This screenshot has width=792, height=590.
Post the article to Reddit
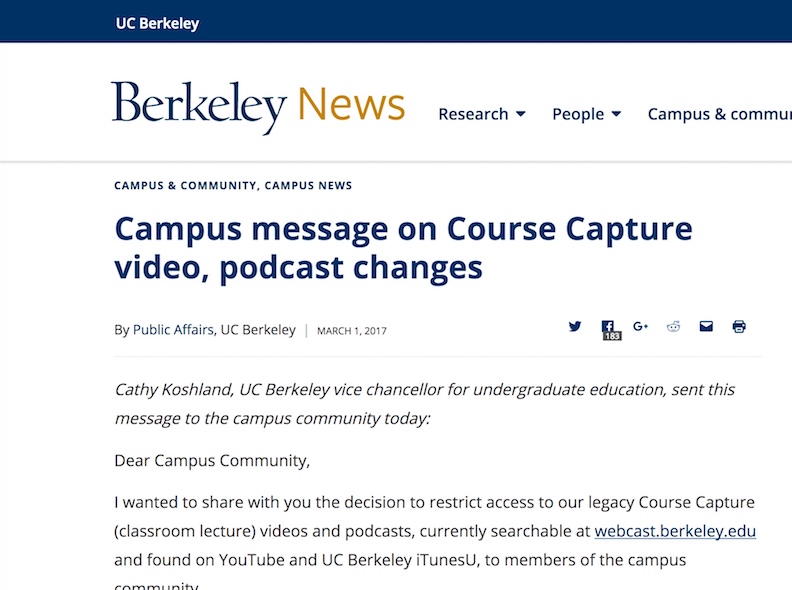click(x=673, y=326)
